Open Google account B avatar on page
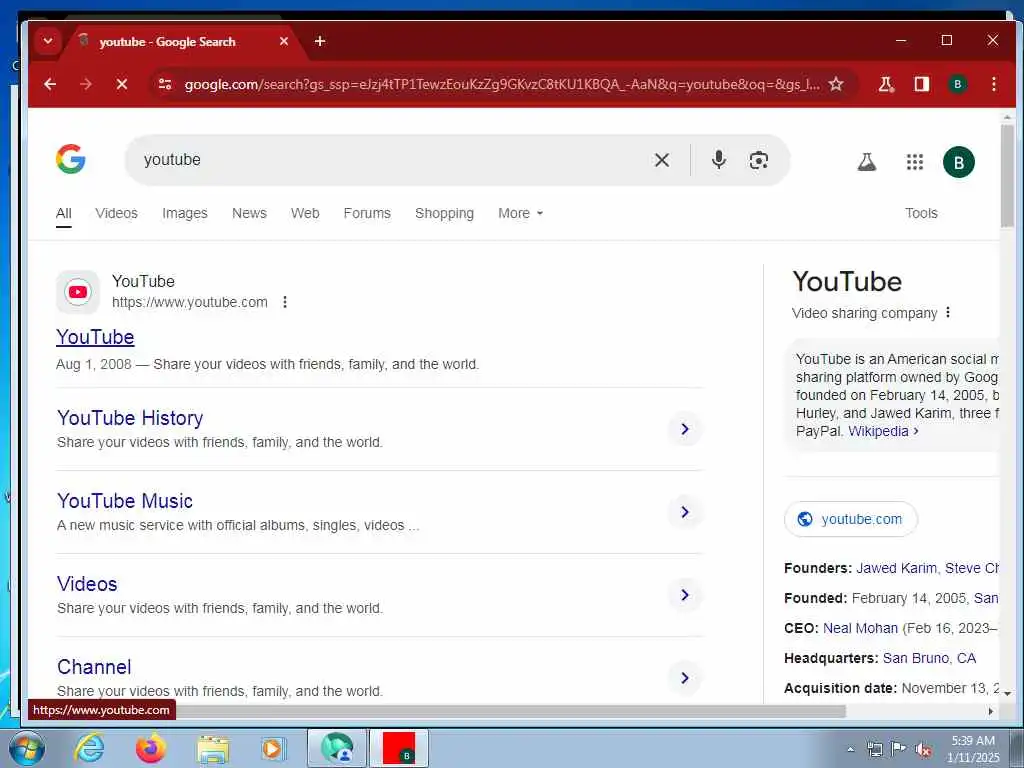The image size is (1024, 768). (x=959, y=162)
